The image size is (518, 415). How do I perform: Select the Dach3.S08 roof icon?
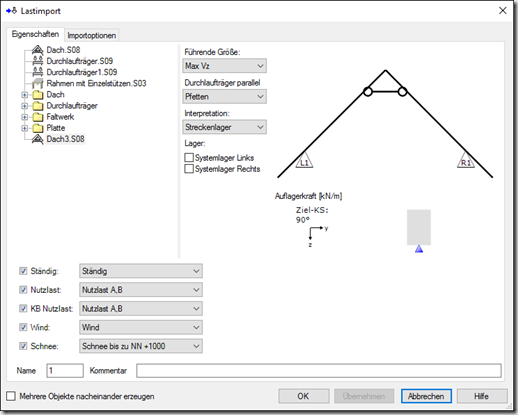click(38, 139)
